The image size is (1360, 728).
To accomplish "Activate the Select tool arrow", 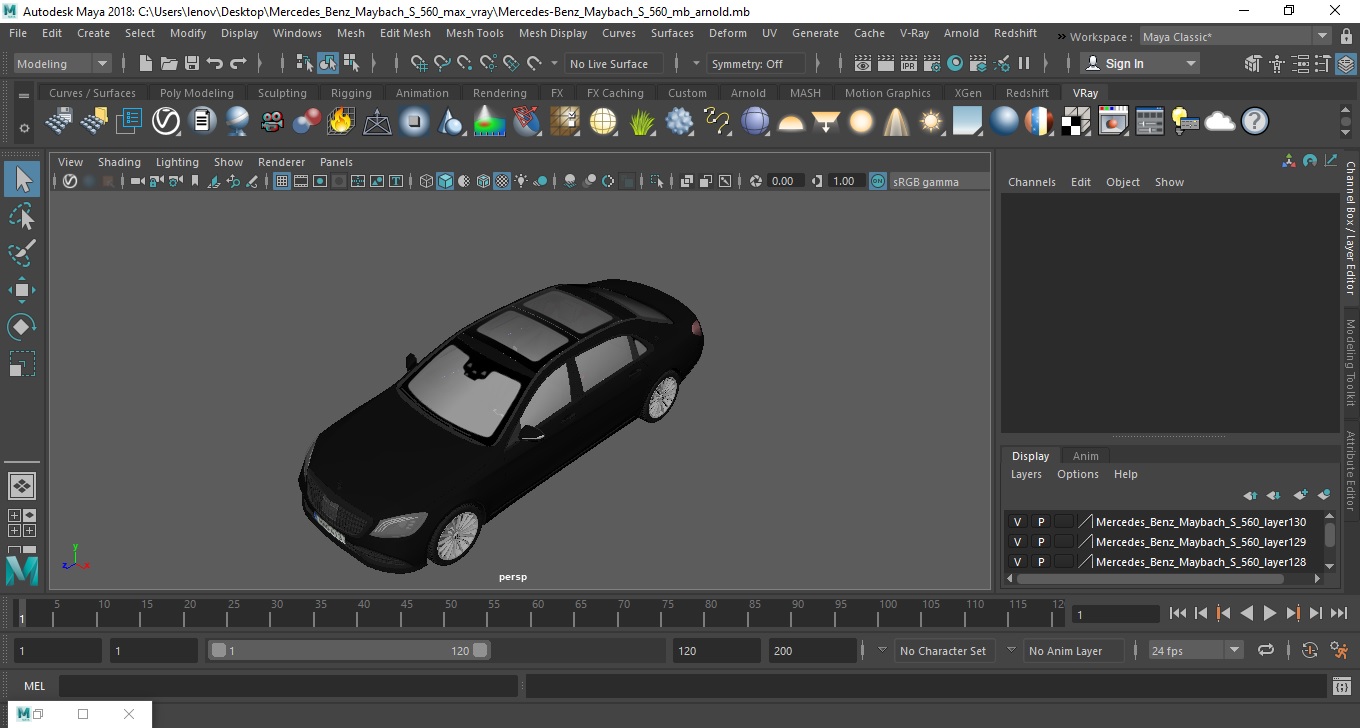I will coord(22,180).
